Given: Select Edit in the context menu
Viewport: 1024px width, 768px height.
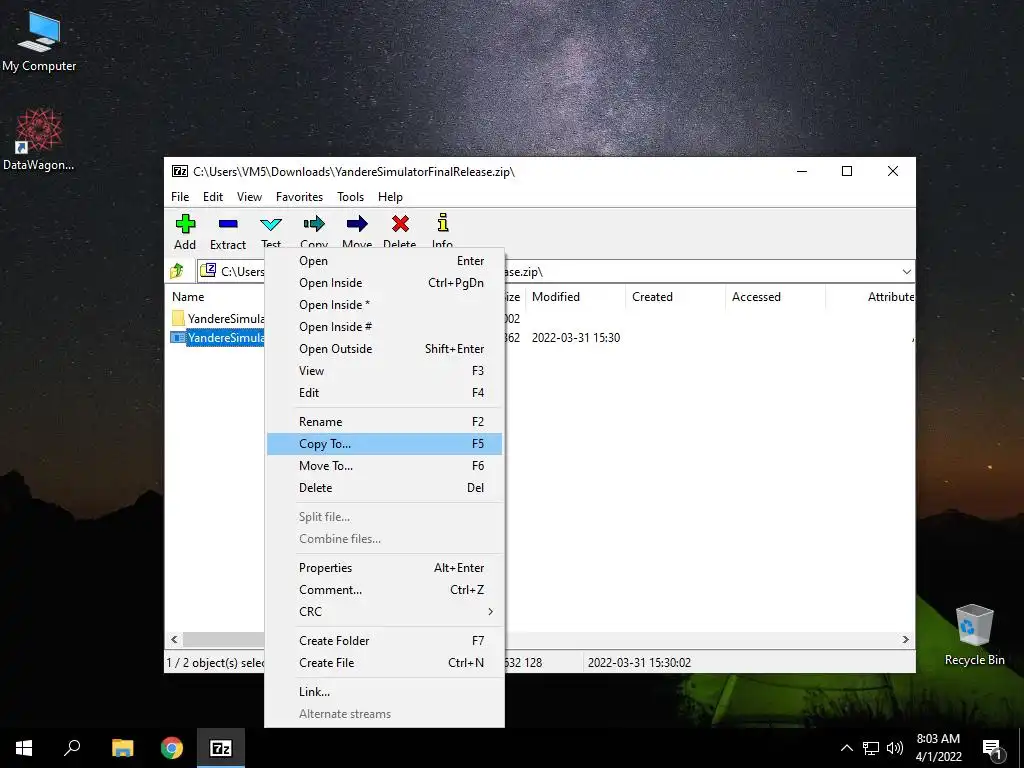Looking at the screenshot, I should [x=385, y=392].
